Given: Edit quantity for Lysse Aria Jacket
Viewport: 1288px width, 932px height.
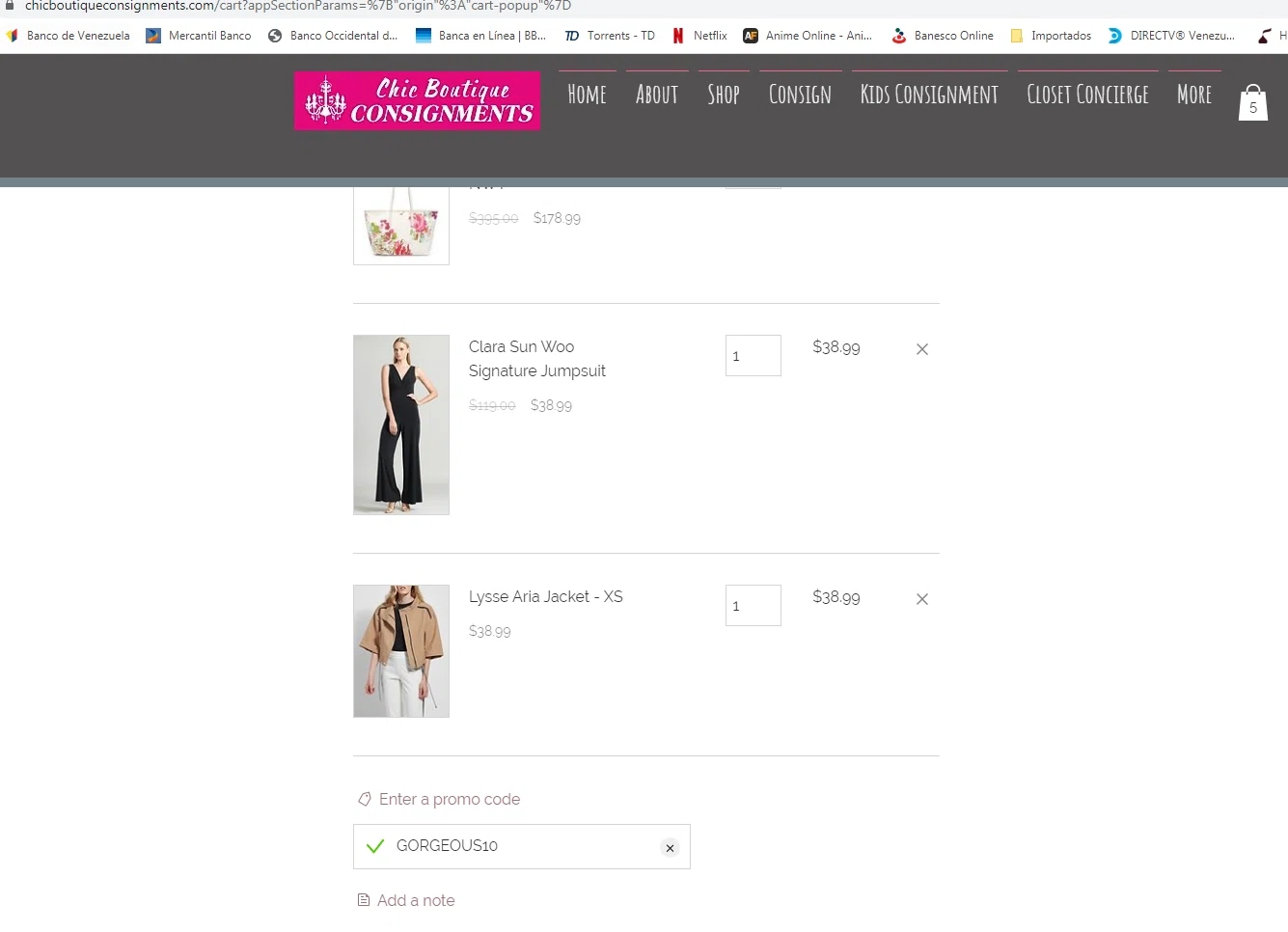Looking at the screenshot, I should click(754, 605).
